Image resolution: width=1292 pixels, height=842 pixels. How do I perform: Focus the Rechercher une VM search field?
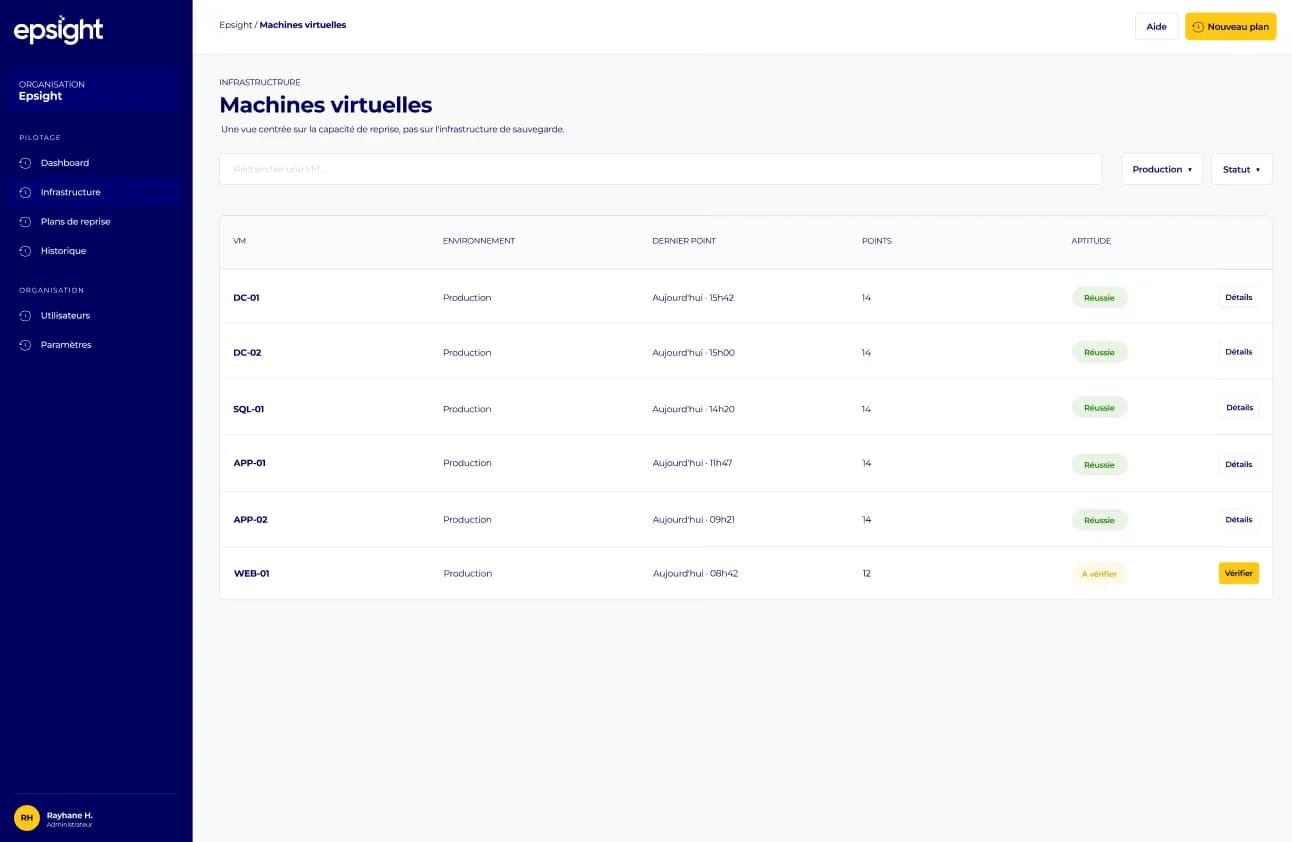tap(660, 169)
